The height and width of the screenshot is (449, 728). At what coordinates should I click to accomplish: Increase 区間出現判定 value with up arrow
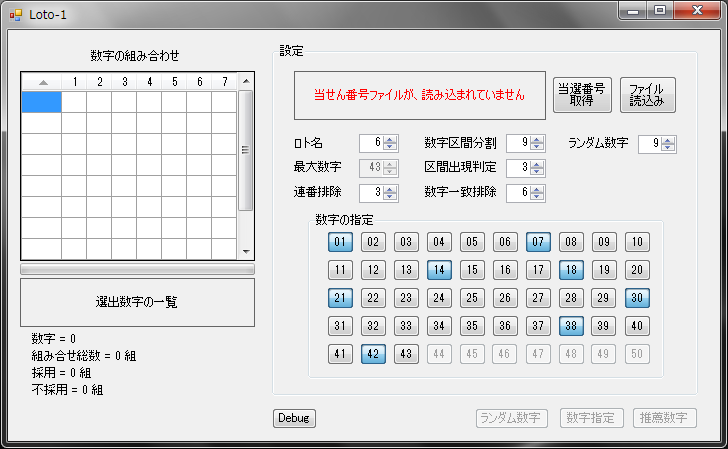coord(537,164)
